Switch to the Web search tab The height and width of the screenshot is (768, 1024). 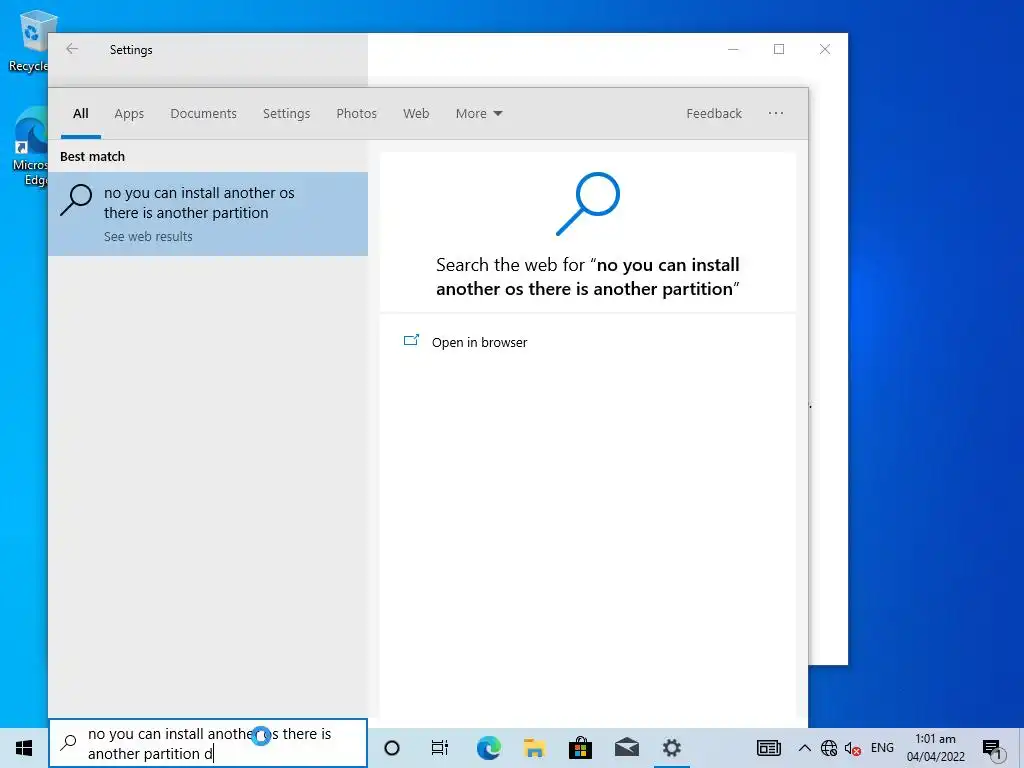pos(416,114)
